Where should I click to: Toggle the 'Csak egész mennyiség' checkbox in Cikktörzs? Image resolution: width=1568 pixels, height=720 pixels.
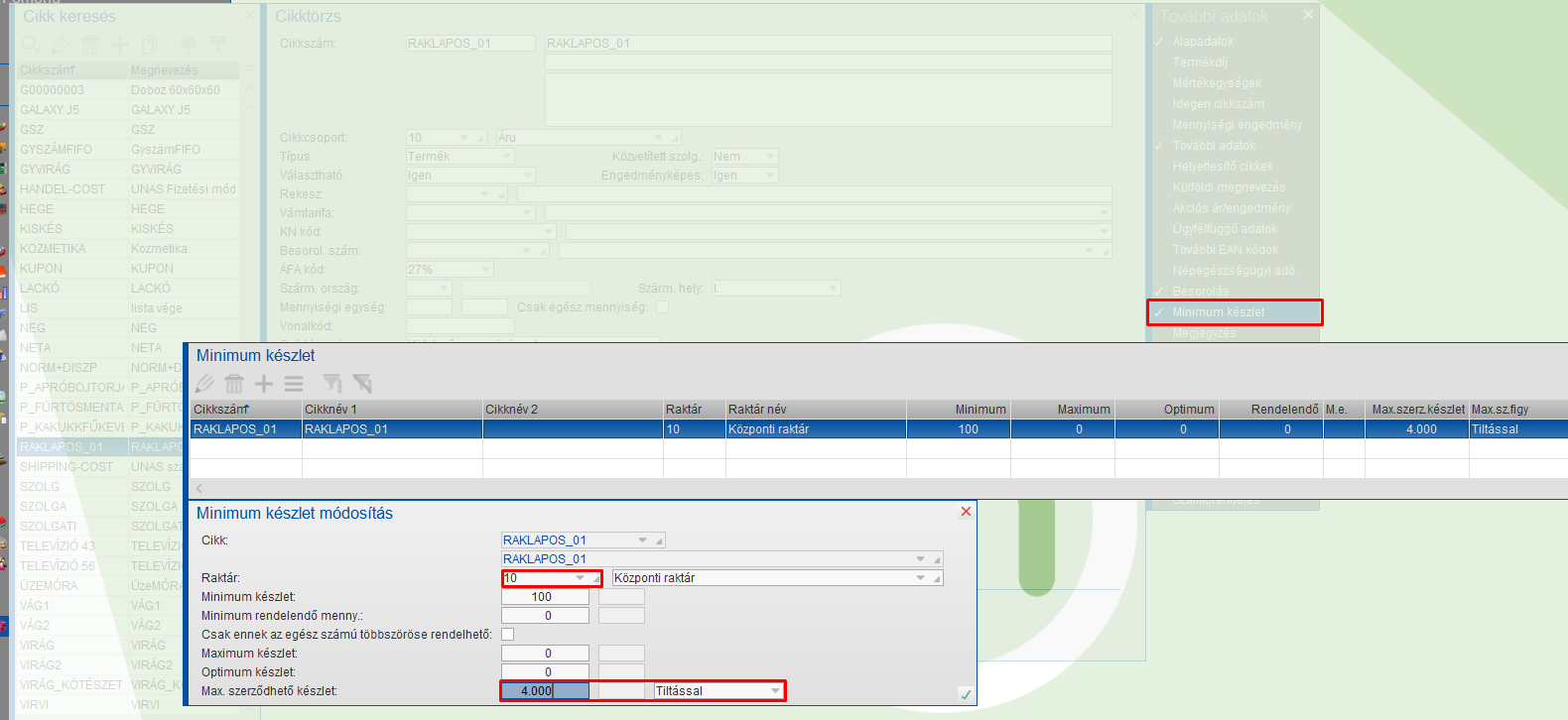662,307
